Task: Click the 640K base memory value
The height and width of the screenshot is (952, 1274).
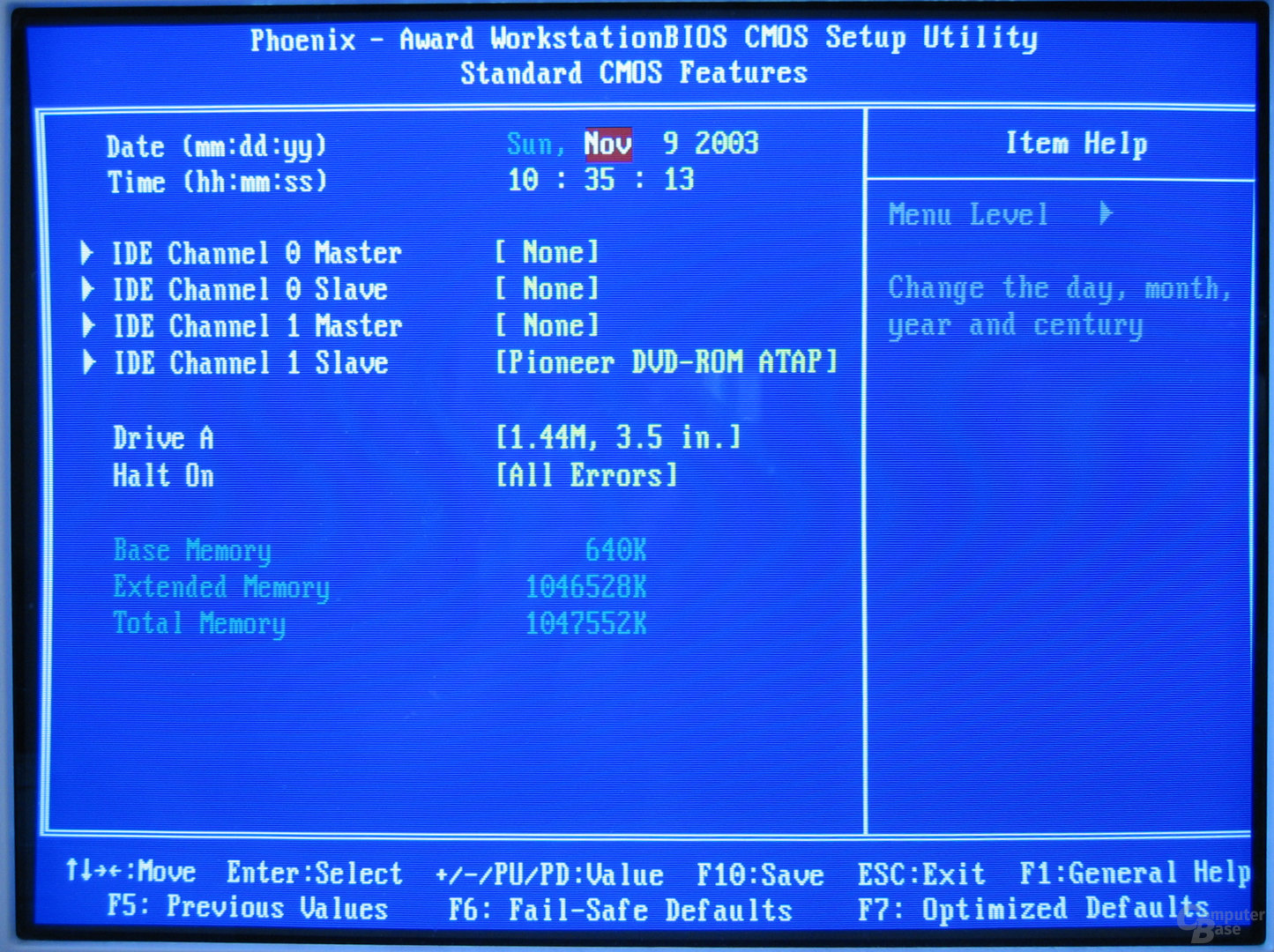Action: (615, 551)
